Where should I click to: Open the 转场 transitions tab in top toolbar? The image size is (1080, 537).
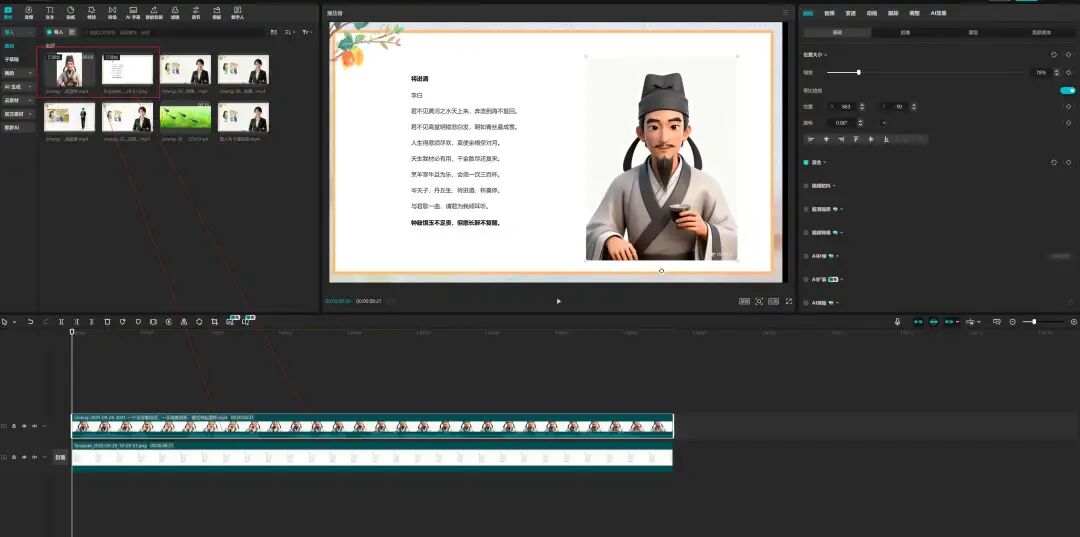pos(112,12)
